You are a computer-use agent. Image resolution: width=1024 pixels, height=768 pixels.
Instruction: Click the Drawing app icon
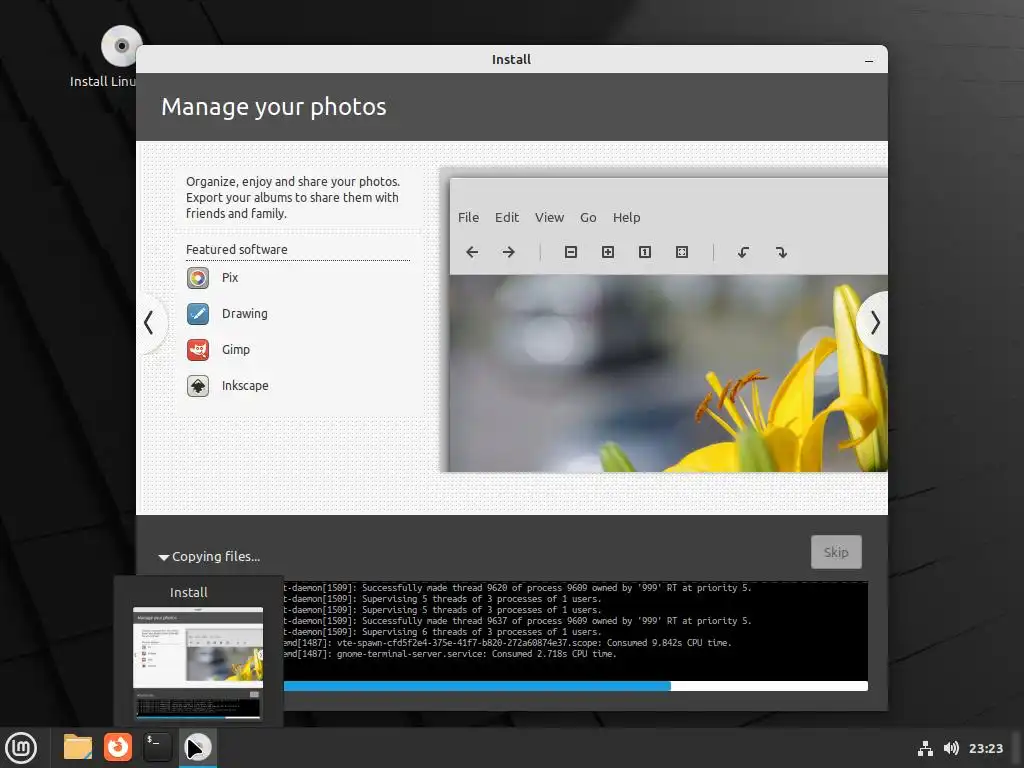[x=198, y=314]
